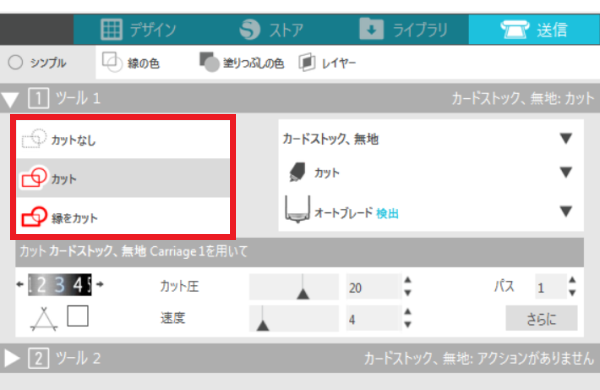Screen dimensions: 600x390
Task: Open 塗りつぶしの色 (Fill Color) panel
Action: [242, 63]
